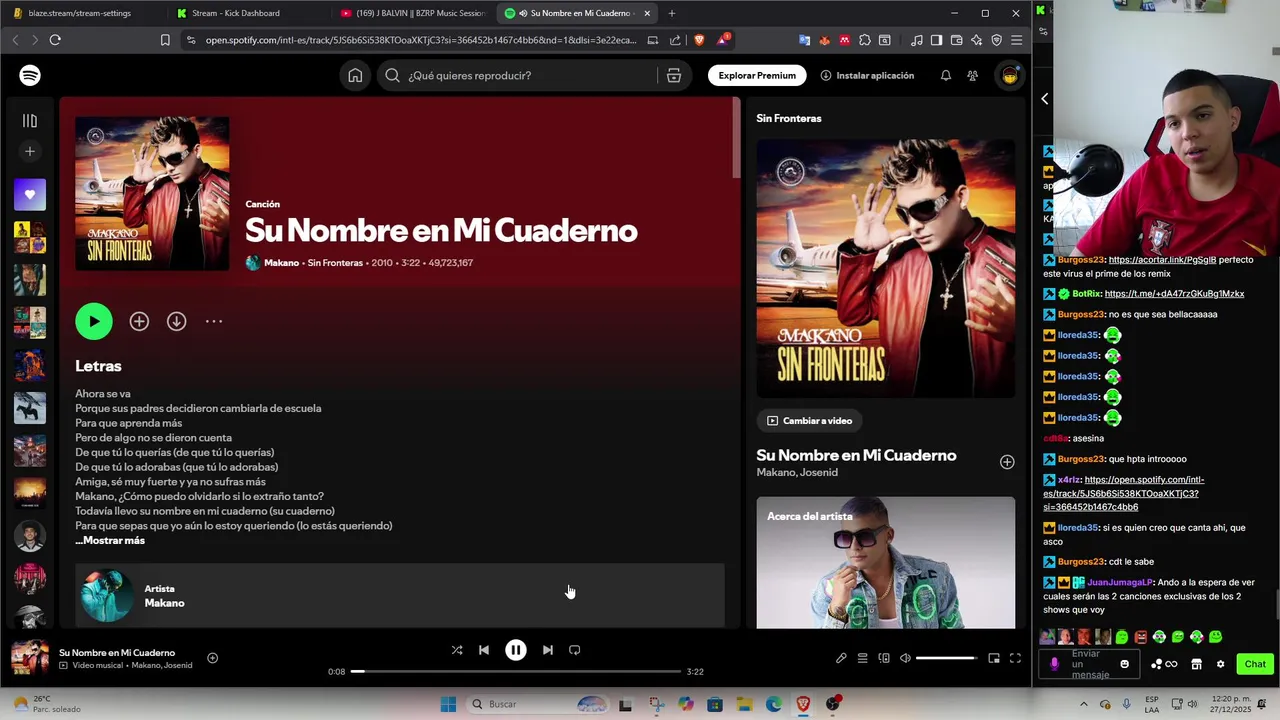Switch to the J BALVIN BZRP Music Session tab

(x=412, y=13)
